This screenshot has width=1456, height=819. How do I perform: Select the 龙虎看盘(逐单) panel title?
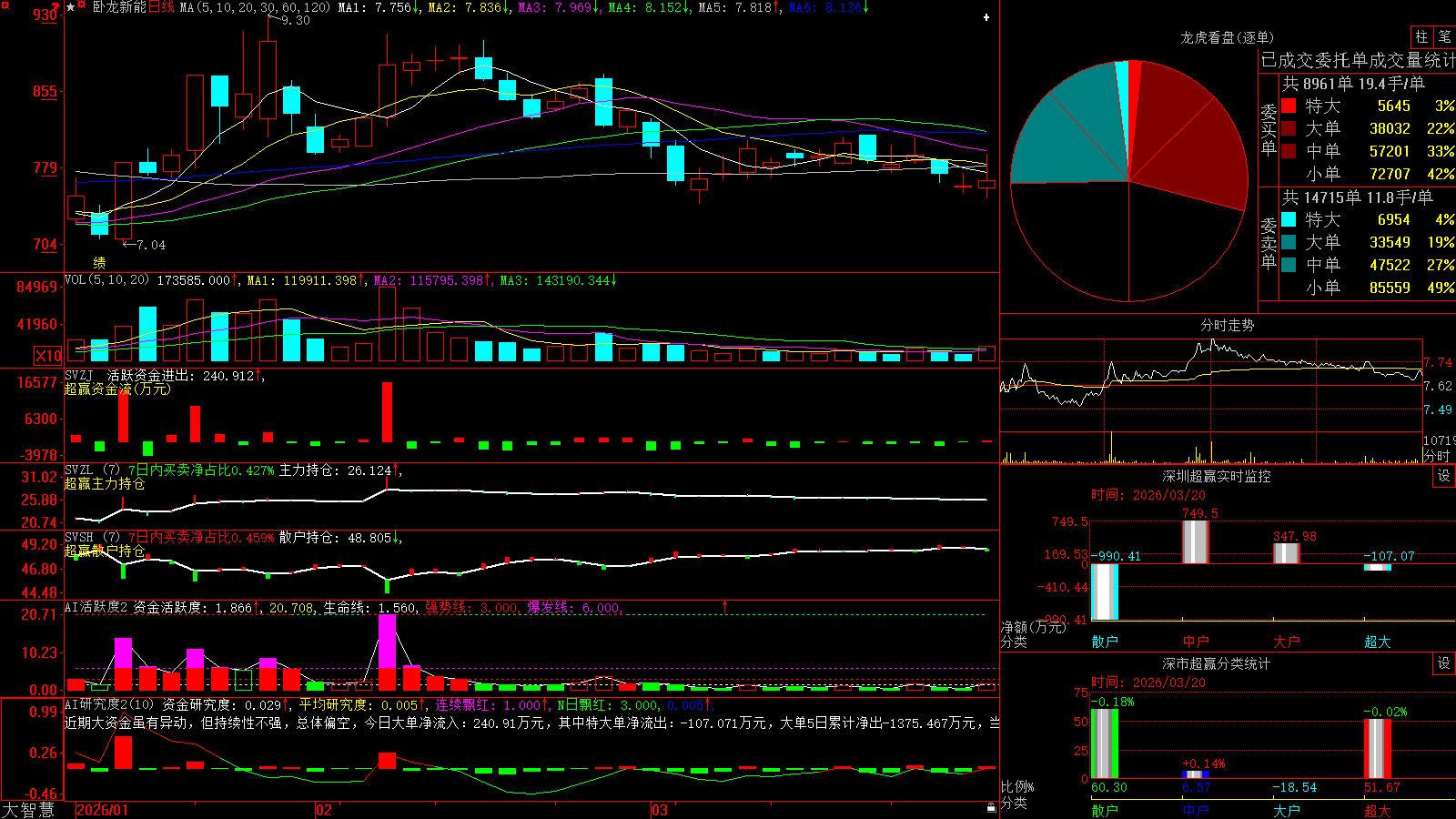tap(1227, 37)
